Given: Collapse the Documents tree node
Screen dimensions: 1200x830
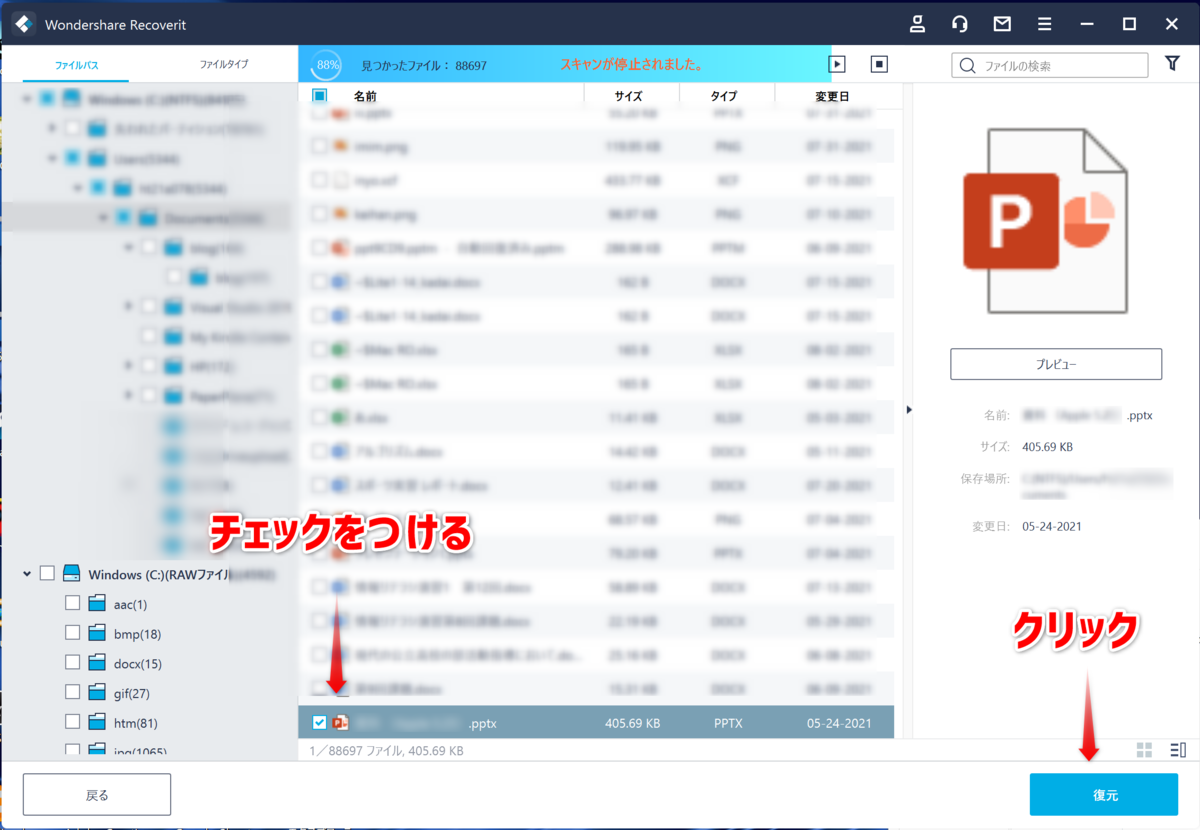Looking at the screenshot, I should point(102,218).
